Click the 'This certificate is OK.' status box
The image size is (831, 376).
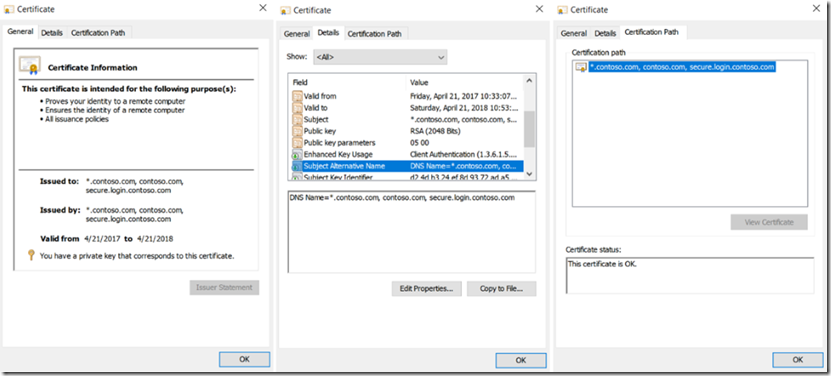[x=690, y=275]
